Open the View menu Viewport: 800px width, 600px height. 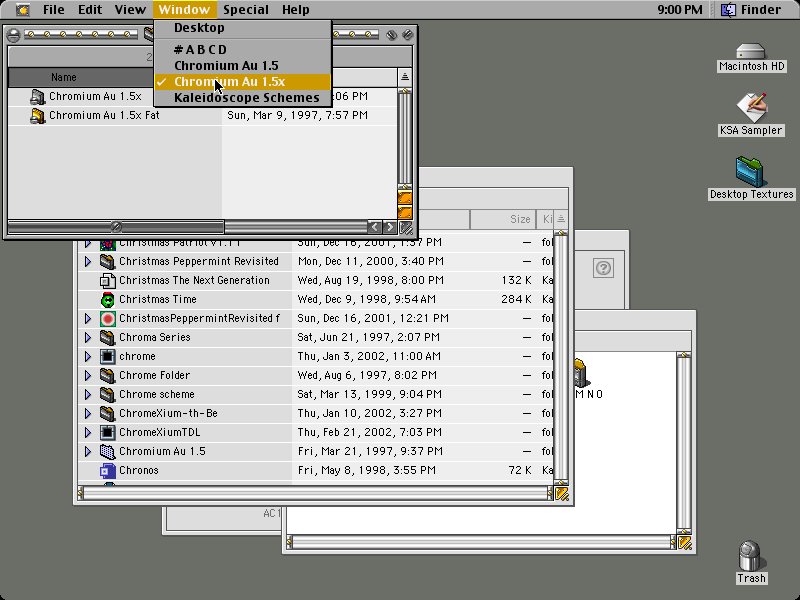130,10
